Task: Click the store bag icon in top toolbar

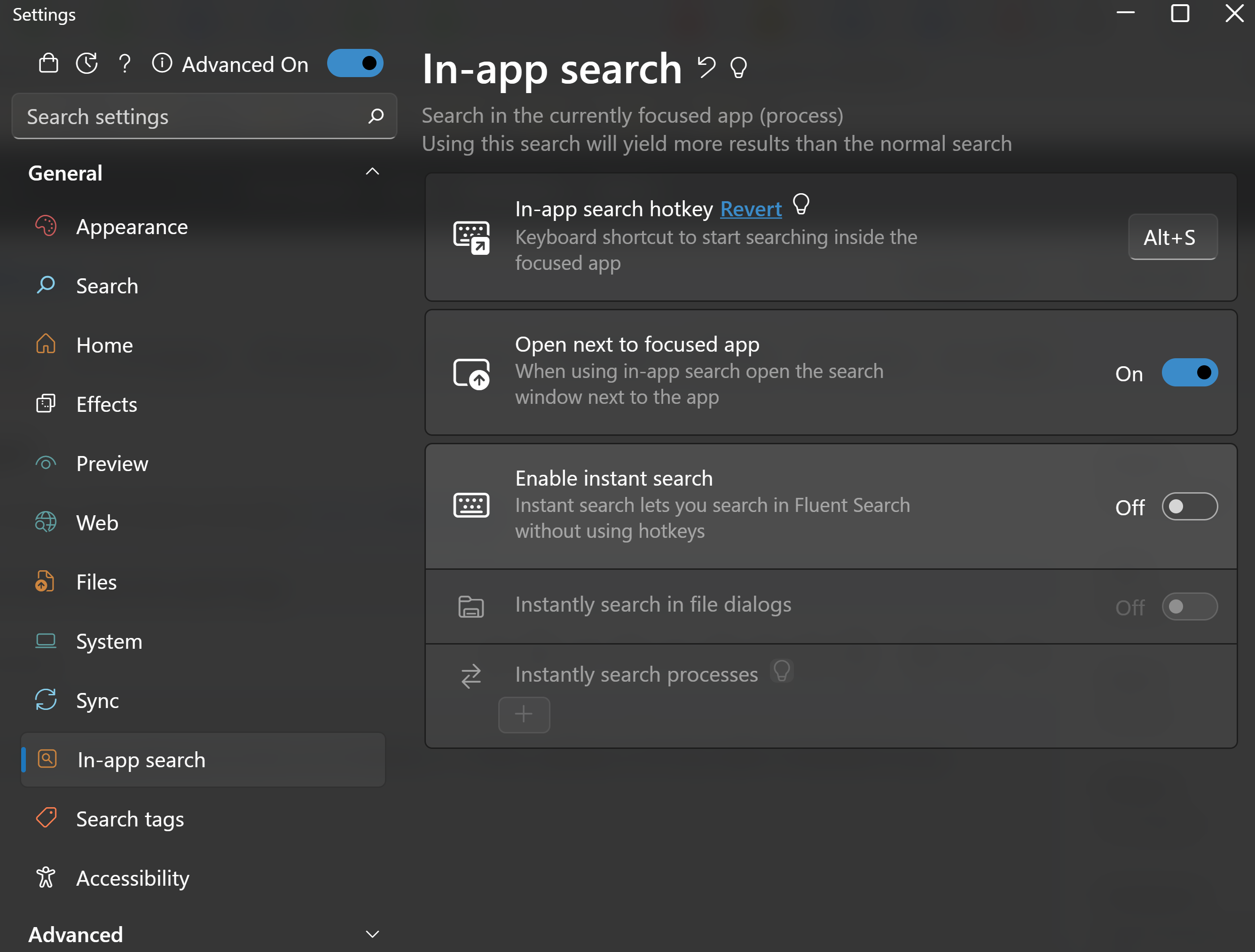Action: 48,63
